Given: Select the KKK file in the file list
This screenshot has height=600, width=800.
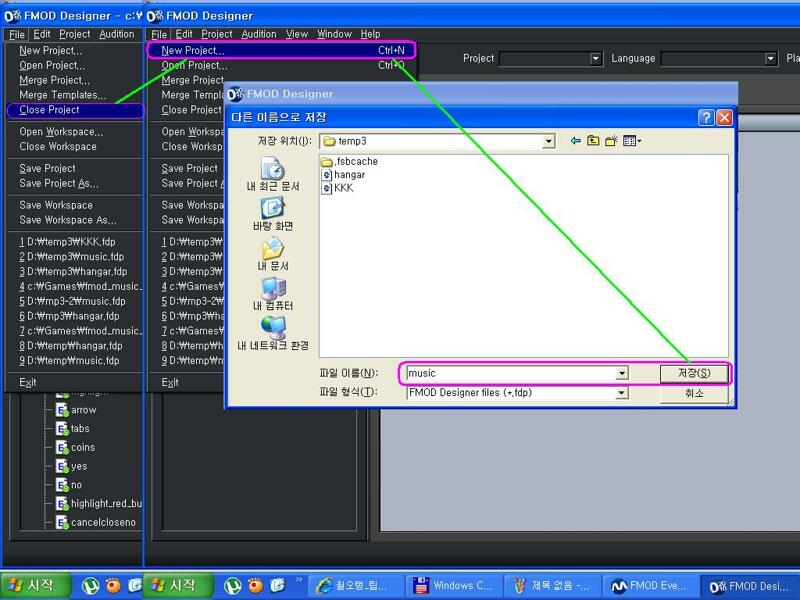Looking at the screenshot, I should click(x=337, y=188).
